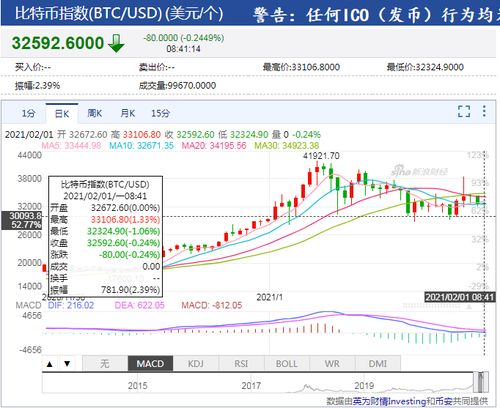Select the 日K daily chart tab
This screenshot has width=500, height=408.
pyautogui.click(x=62, y=114)
